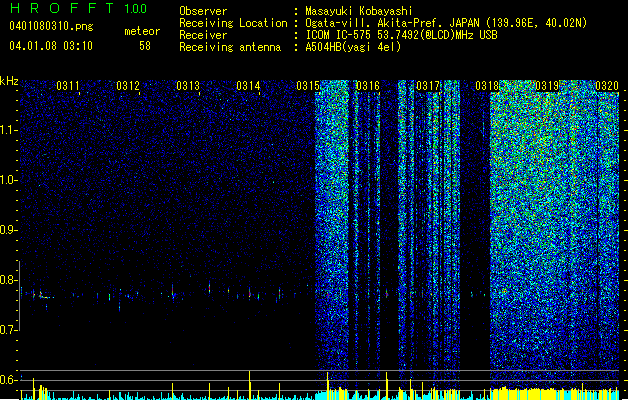Select the observer name Masayuki Kobayashi
The width and height of the screenshot is (629, 400).
point(359,11)
